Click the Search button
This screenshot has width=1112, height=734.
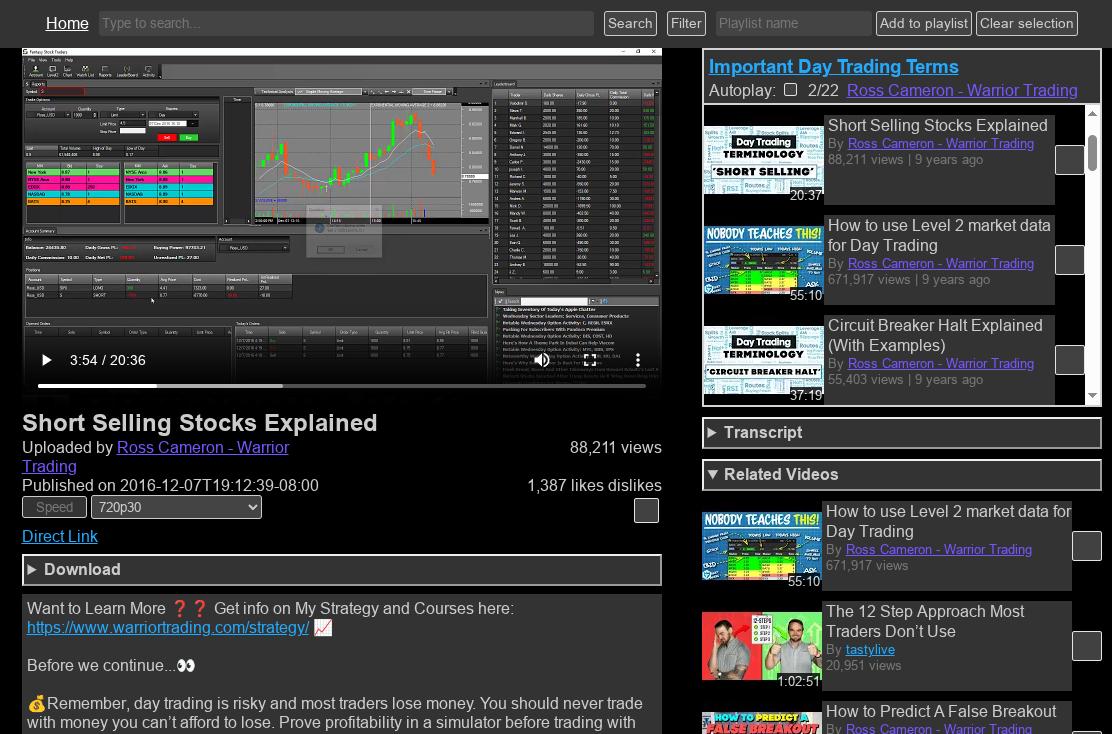coord(630,23)
